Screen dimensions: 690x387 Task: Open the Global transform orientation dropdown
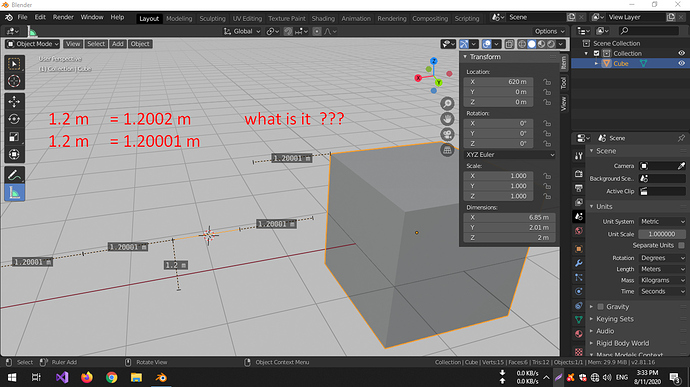(242, 32)
